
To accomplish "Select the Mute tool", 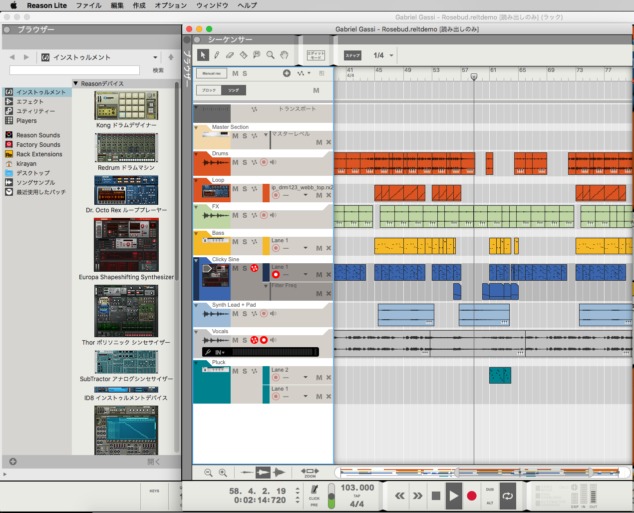I will [x=257, y=55].
